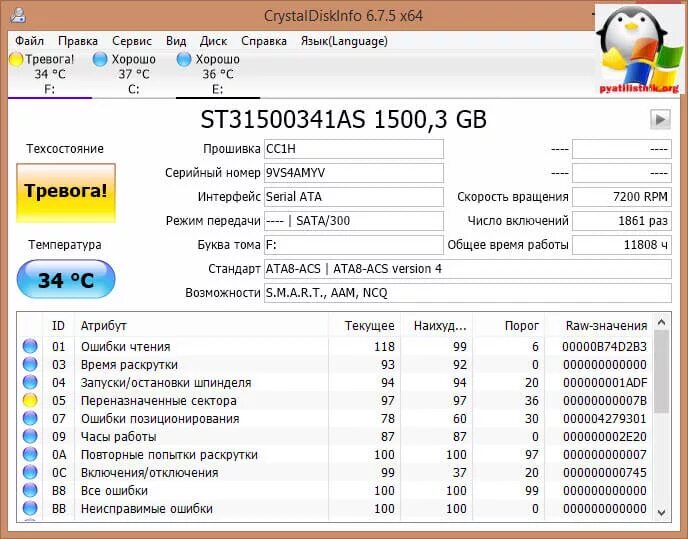Select the E: disk at 36 °C

coord(218,74)
